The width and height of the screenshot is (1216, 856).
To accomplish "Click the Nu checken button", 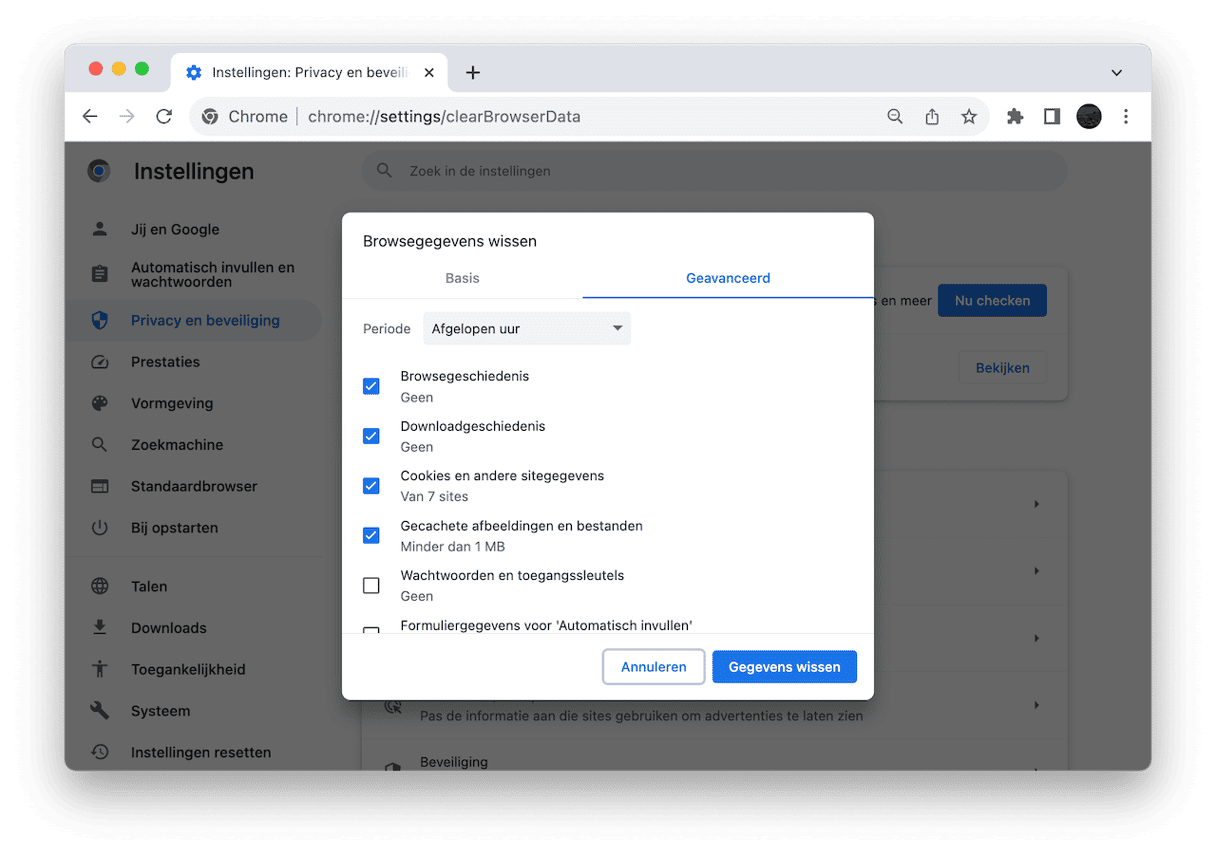I will (992, 301).
